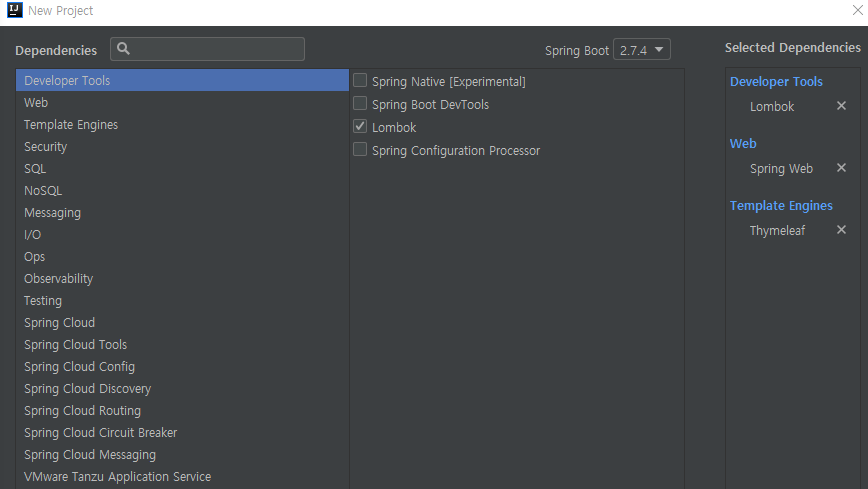Viewport: 868px width, 489px height.
Task: Enable Spring Configuration Processor
Action: tap(360, 150)
